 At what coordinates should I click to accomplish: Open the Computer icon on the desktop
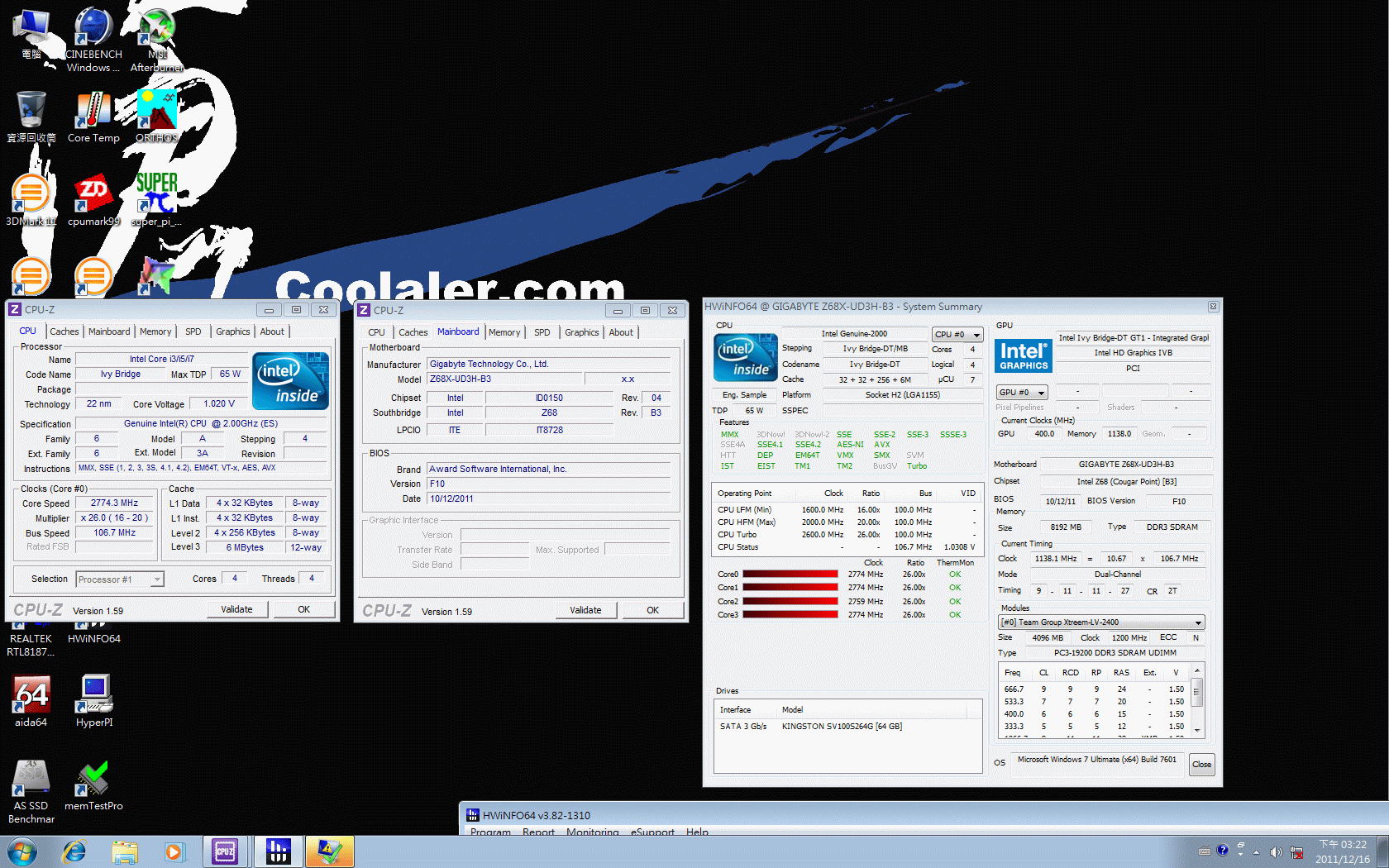coord(31,34)
